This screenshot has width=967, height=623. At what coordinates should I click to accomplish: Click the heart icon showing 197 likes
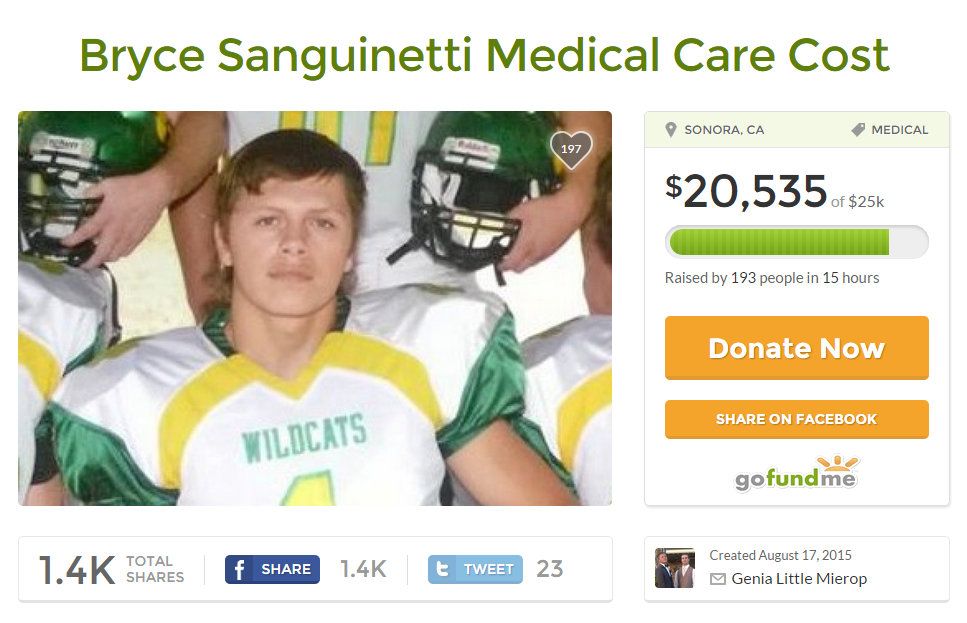(570, 149)
